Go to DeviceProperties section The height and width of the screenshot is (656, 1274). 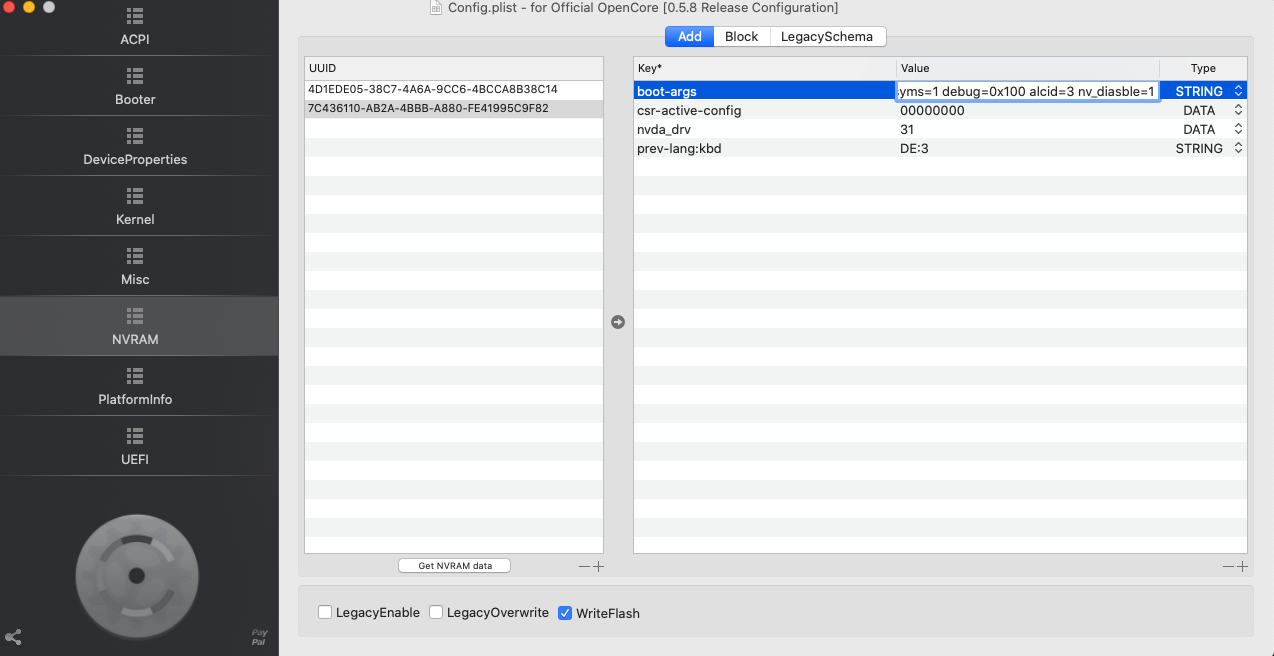click(x=135, y=147)
